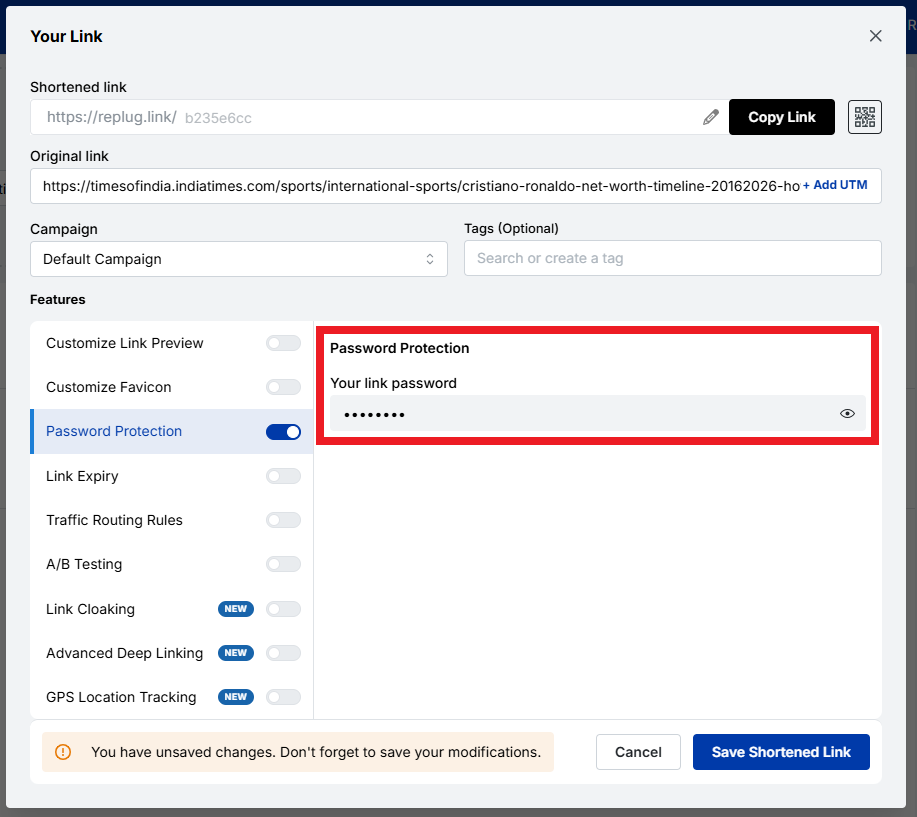Click Save Shortened Link
The height and width of the screenshot is (817, 917).
[781, 752]
